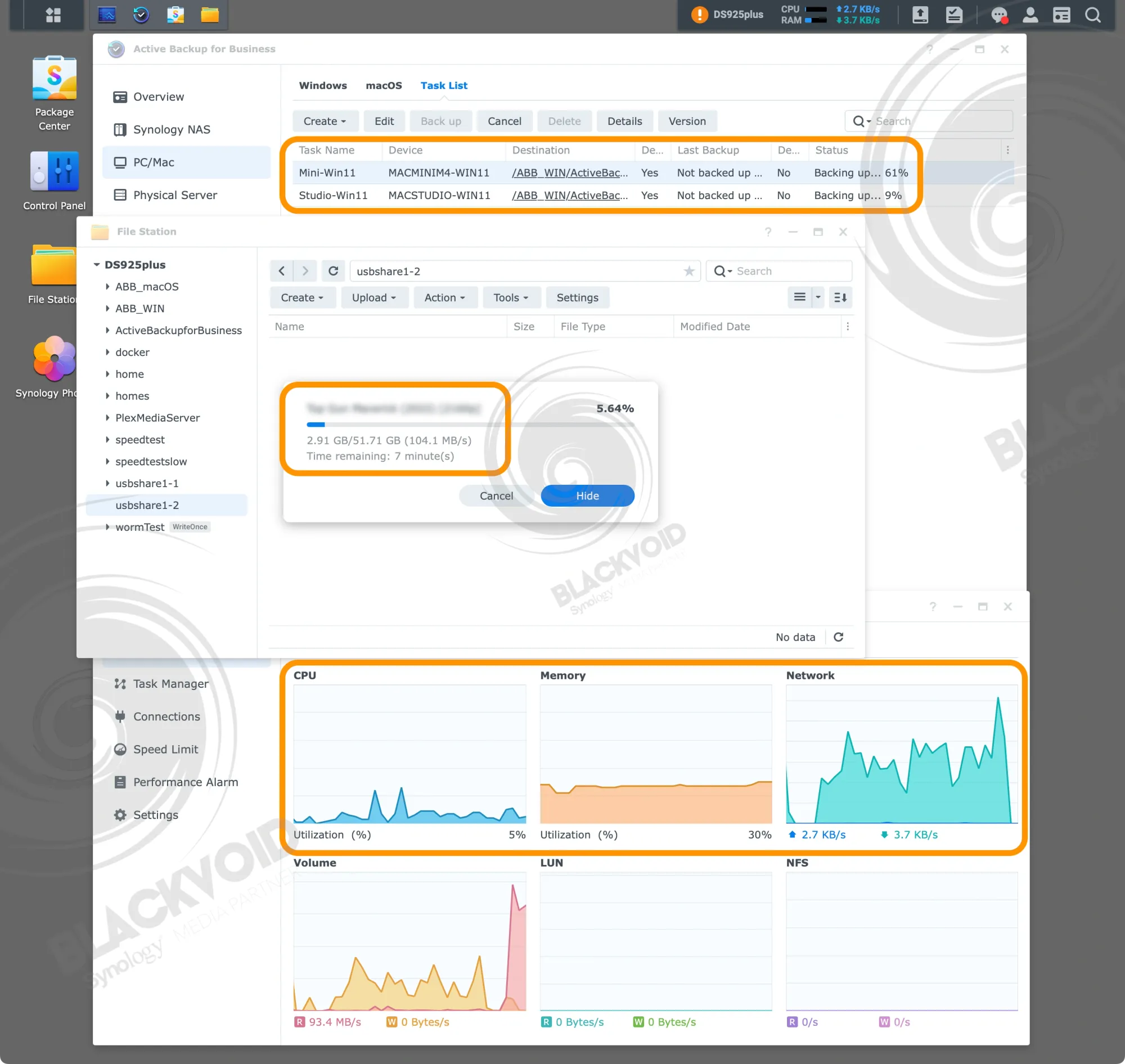Open Synology NAS in Active Backup sidebar
The width and height of the screenshot is (1125, 1064).
pyautogui.click(x=187, y=130)
